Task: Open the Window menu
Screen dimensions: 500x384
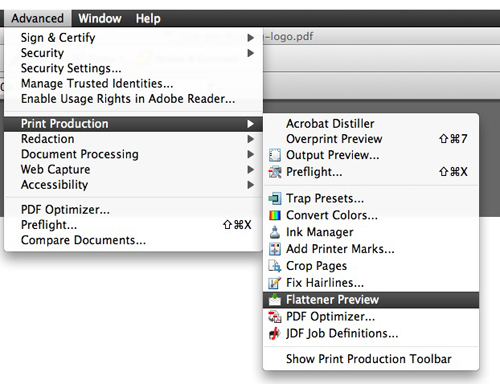Action: tap(100, 18)
